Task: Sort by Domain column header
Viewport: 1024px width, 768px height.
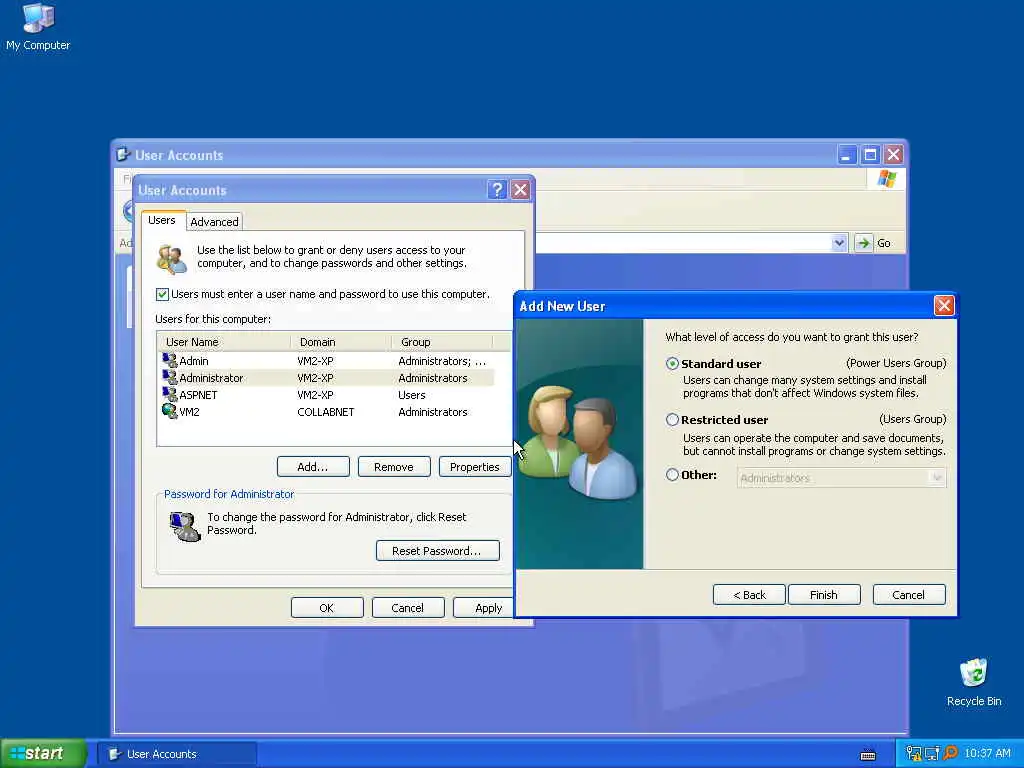Action: pos(341,342)
